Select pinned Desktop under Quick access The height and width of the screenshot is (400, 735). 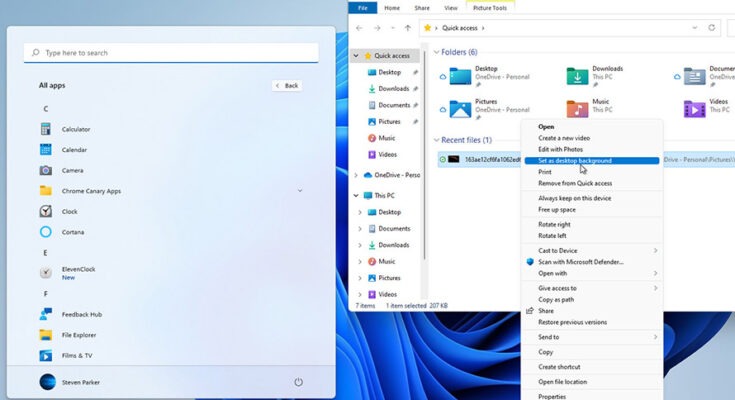pos(390,72)
